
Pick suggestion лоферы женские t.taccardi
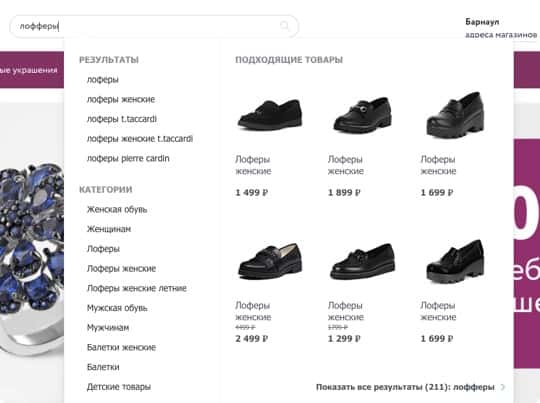click(x=140, y=139)
